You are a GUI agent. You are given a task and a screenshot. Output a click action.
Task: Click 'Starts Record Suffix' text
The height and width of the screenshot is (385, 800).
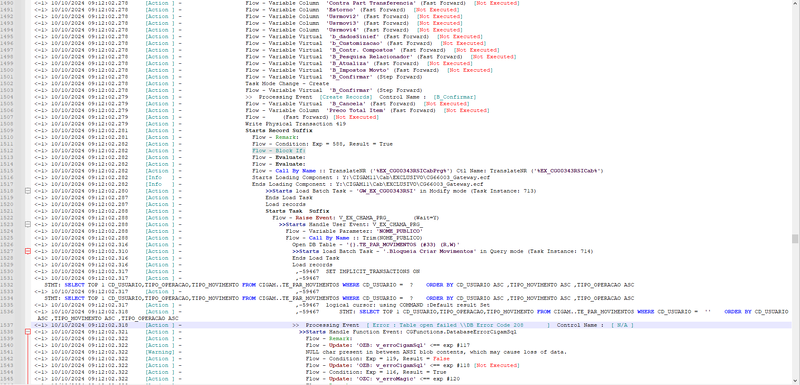coord(279,131)
